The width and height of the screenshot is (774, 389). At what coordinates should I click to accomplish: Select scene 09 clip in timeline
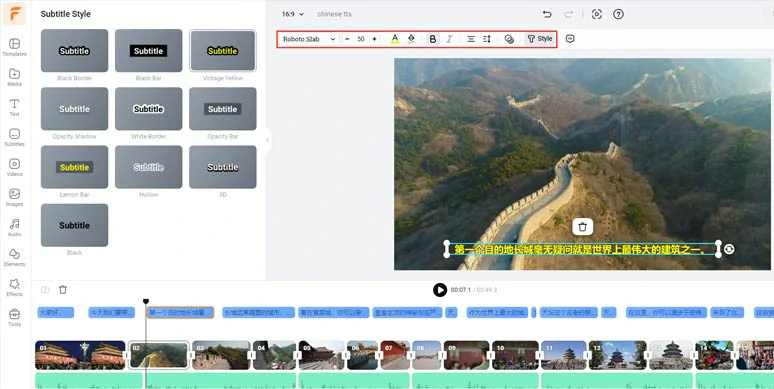click(466, 355)
